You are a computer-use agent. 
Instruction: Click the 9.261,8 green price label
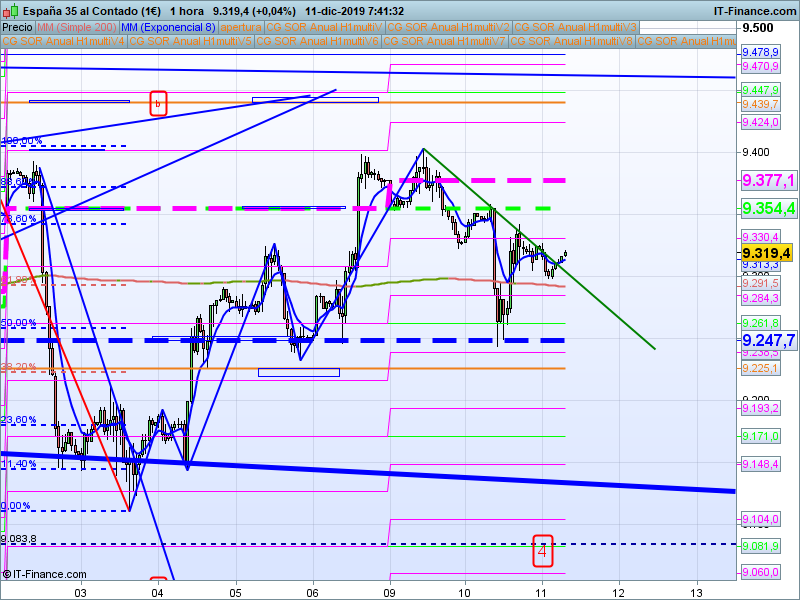coord(760,323)
